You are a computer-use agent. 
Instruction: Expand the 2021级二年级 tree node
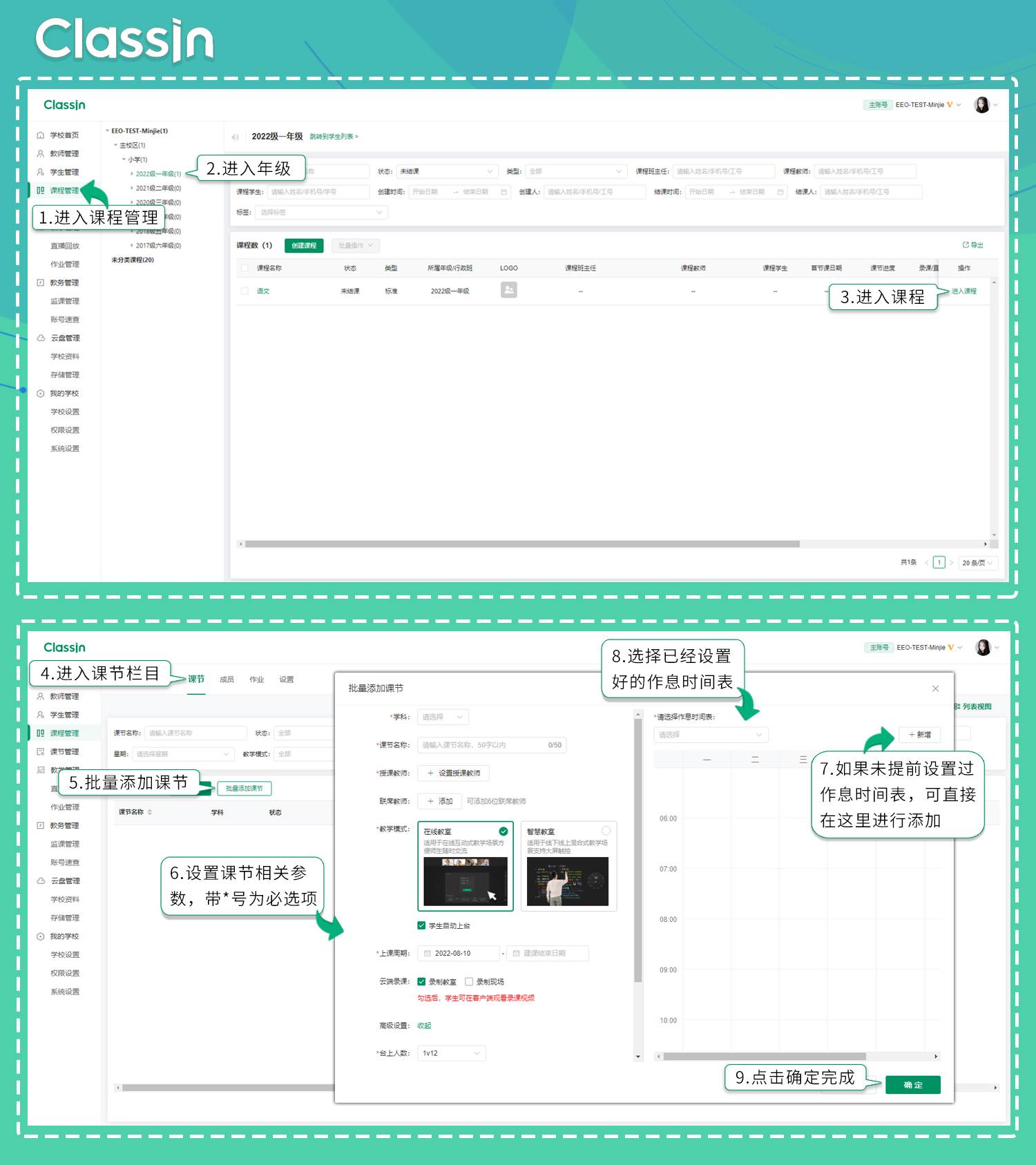[x=132, y=188]
